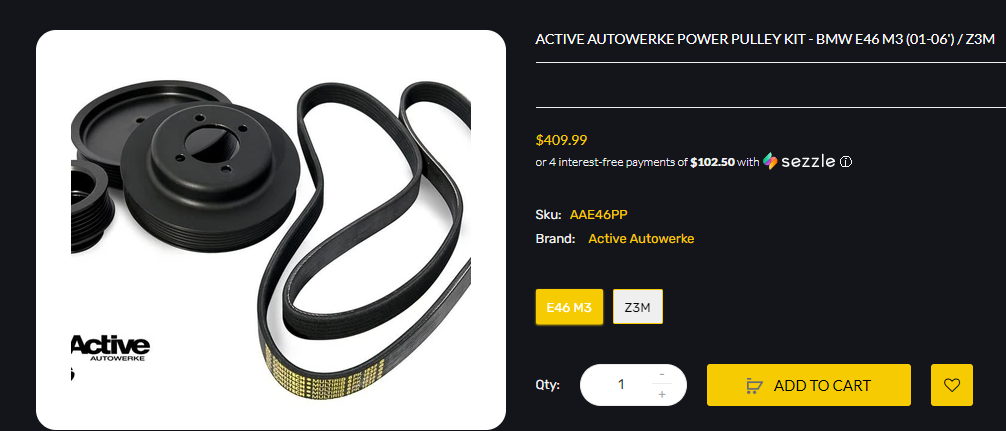Image resolution: width=1006 pixels, height=431 pixels.
Task: Click the $409.99 price
Action: coord(561,140)
